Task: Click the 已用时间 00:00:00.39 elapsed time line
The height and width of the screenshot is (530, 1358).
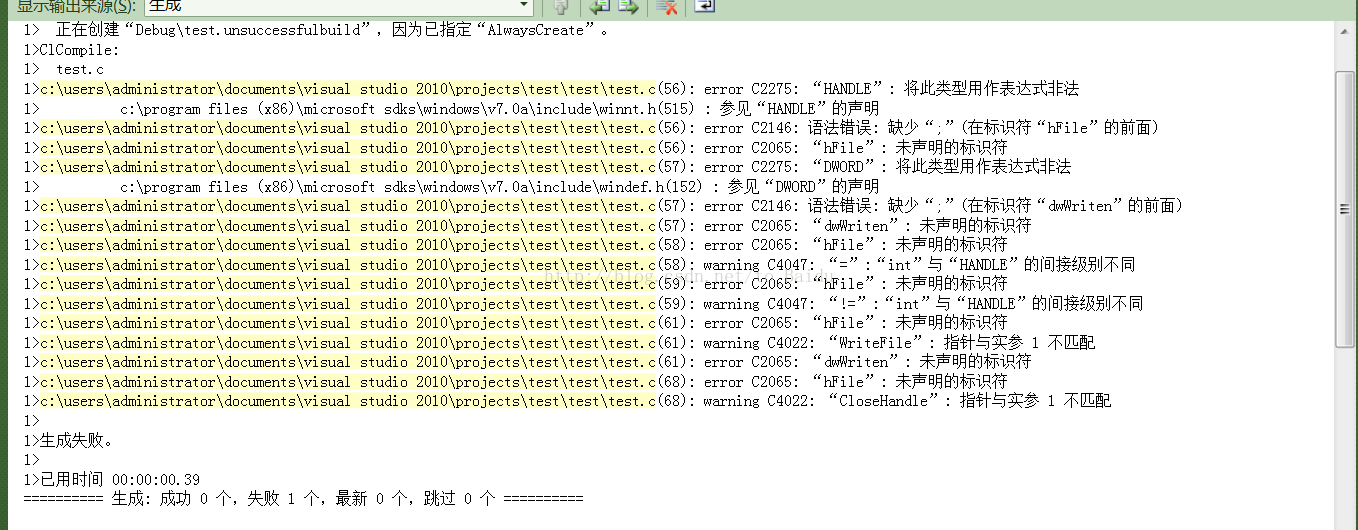Action: (x=112, y=479)
